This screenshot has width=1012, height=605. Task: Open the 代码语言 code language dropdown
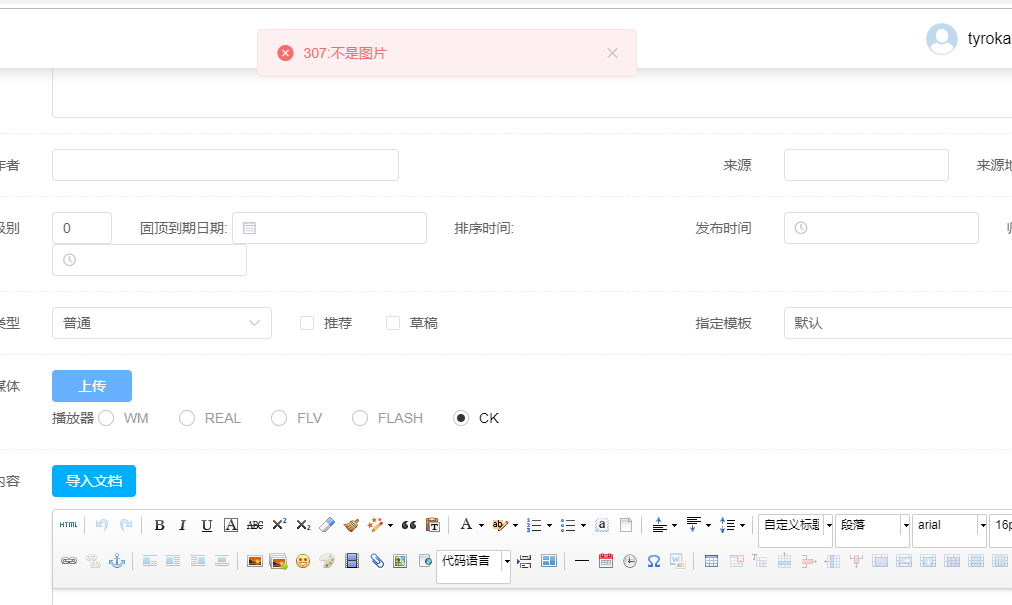coord(506,561)
